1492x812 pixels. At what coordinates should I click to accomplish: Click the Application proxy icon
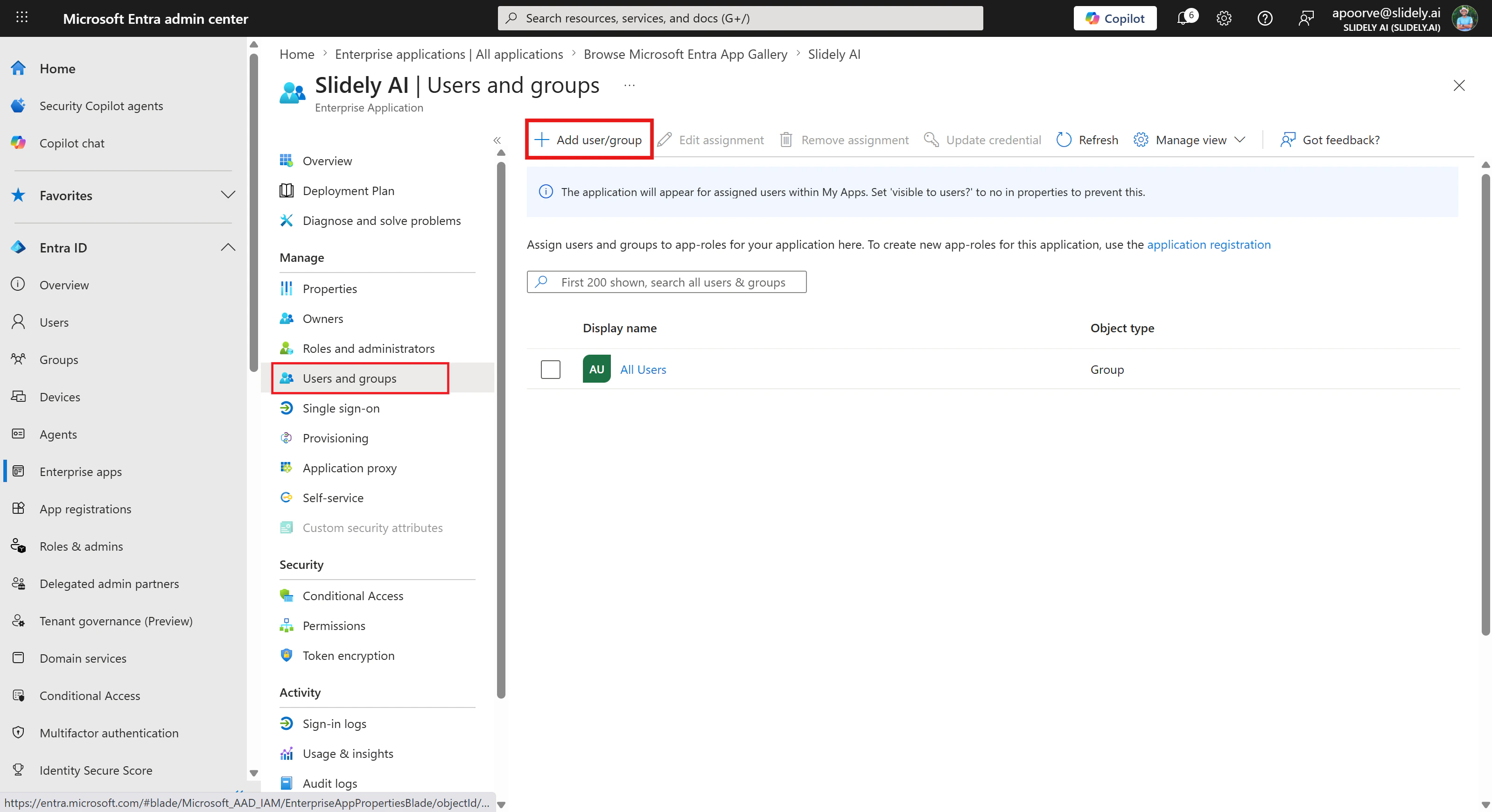286,468
